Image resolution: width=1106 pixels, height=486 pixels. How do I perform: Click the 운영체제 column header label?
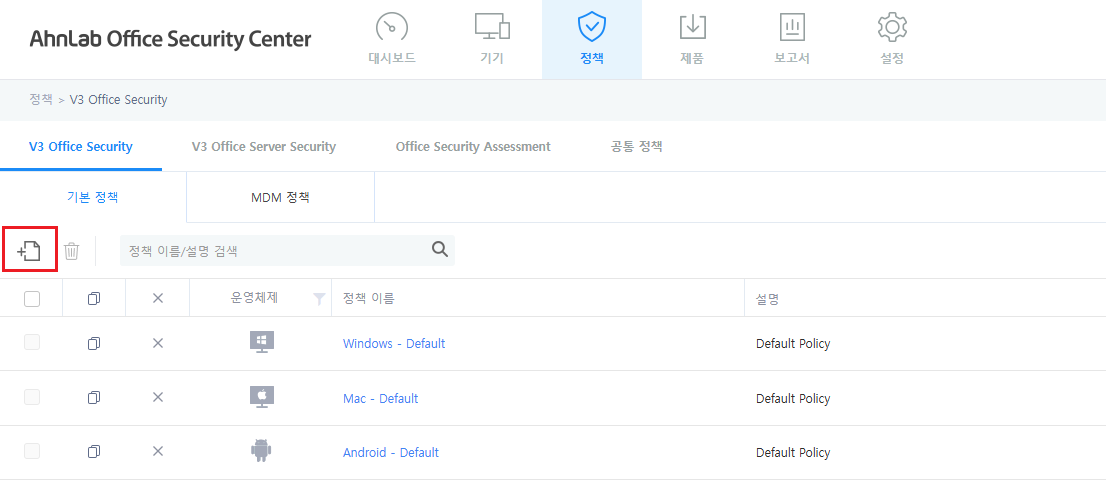point(254,298)
